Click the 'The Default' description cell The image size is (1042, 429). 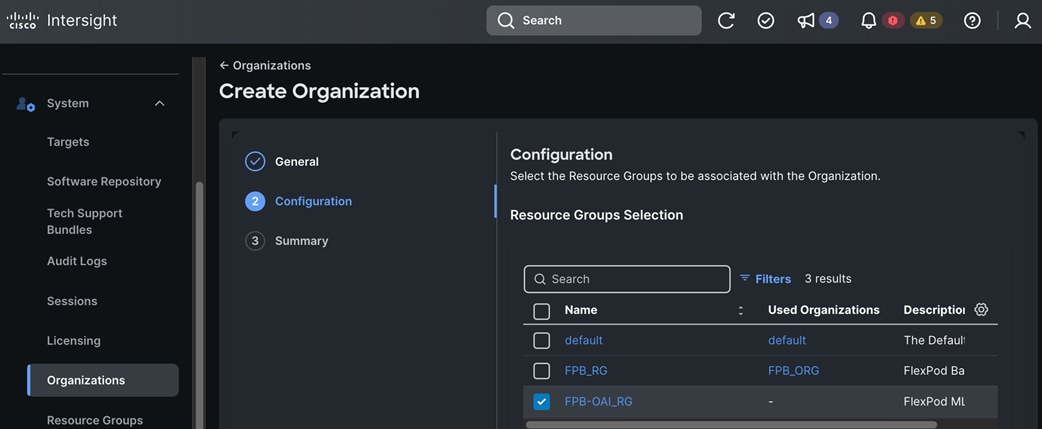pos(934,340)
